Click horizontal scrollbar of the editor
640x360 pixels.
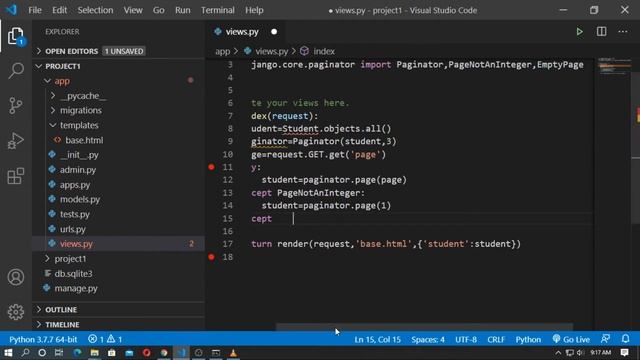pos(424,327)
